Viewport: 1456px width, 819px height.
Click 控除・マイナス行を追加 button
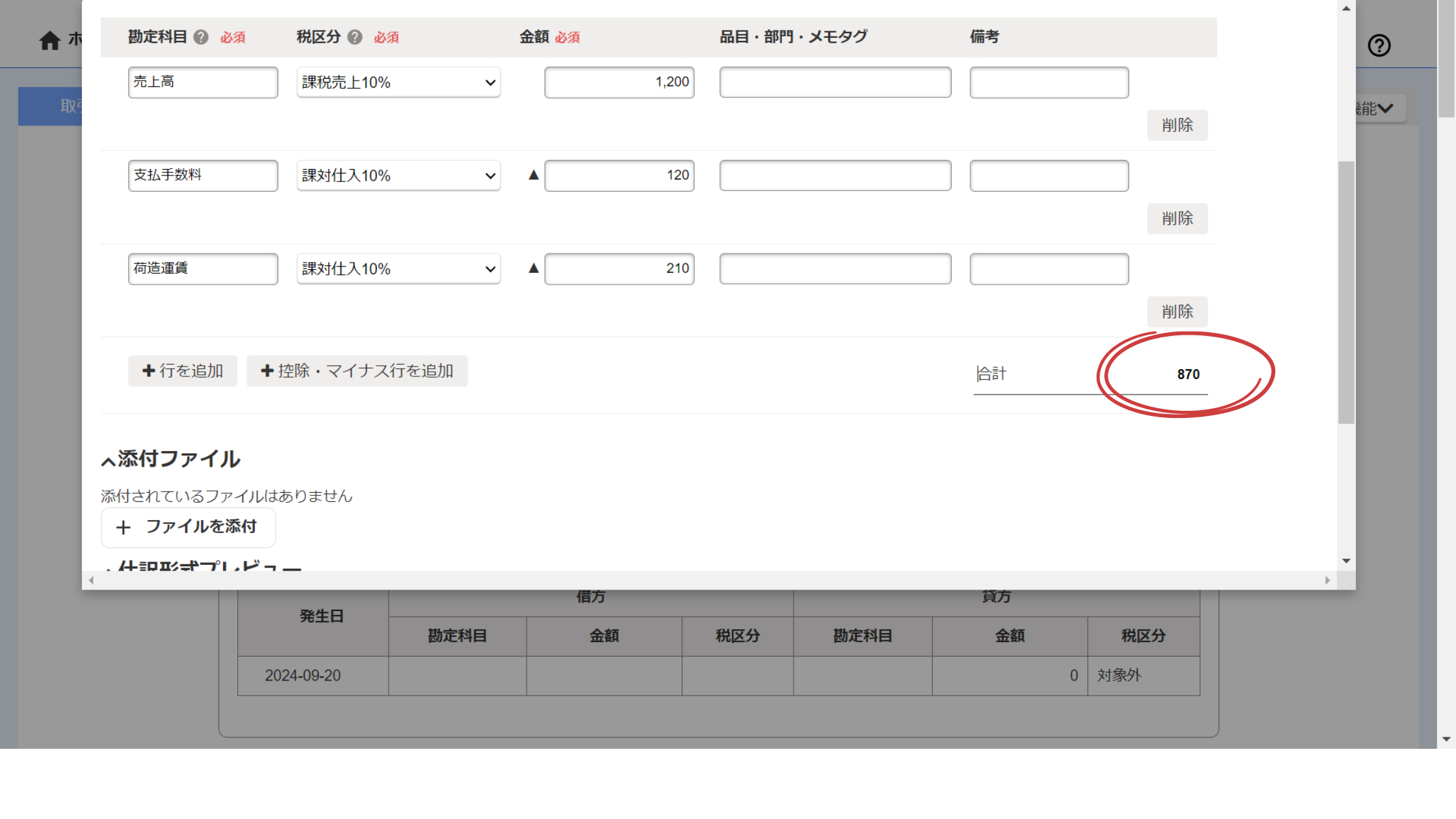(x=357, y=371)
